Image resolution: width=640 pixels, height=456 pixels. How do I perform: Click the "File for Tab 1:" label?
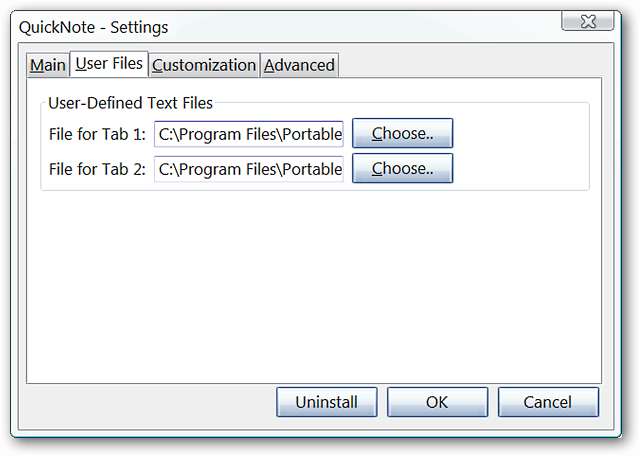pos(97,133)
